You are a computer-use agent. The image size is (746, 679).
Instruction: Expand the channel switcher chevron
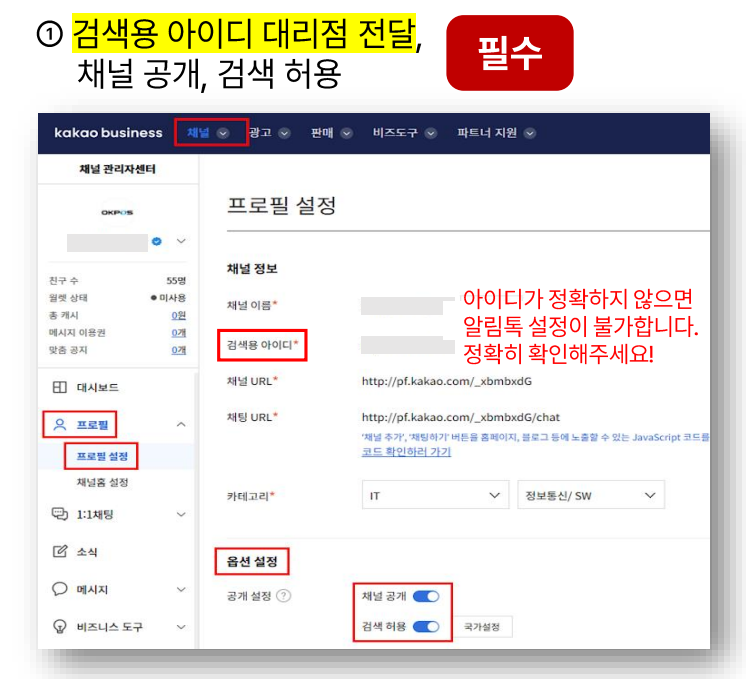point(181,242)
